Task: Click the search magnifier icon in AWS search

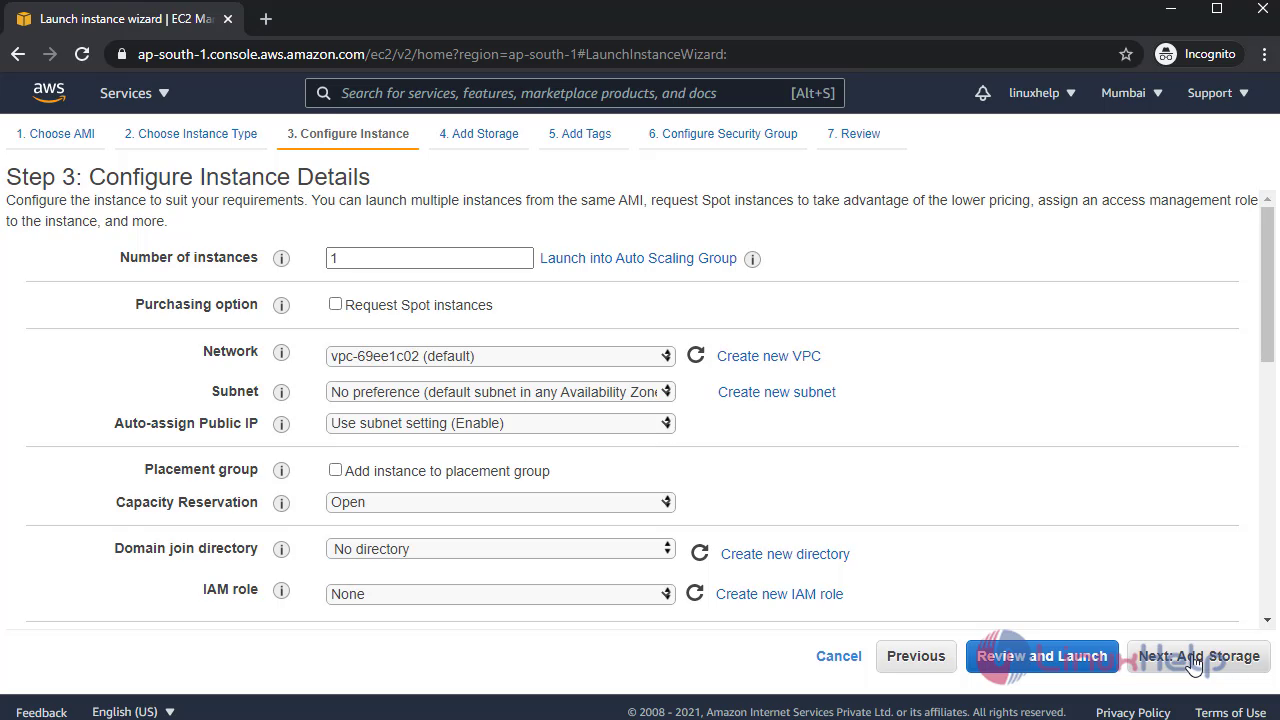Action: click(323, 93)
